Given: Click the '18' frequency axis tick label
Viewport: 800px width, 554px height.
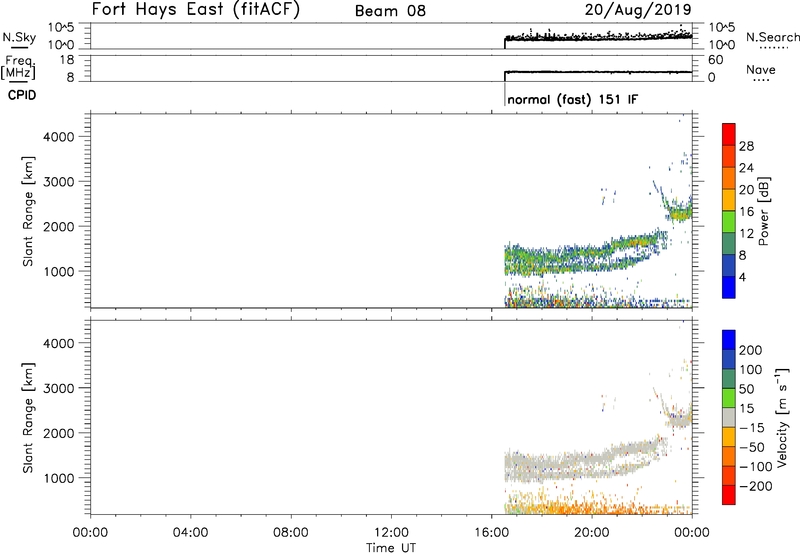Looking at the screenshot, I should 67,60.
